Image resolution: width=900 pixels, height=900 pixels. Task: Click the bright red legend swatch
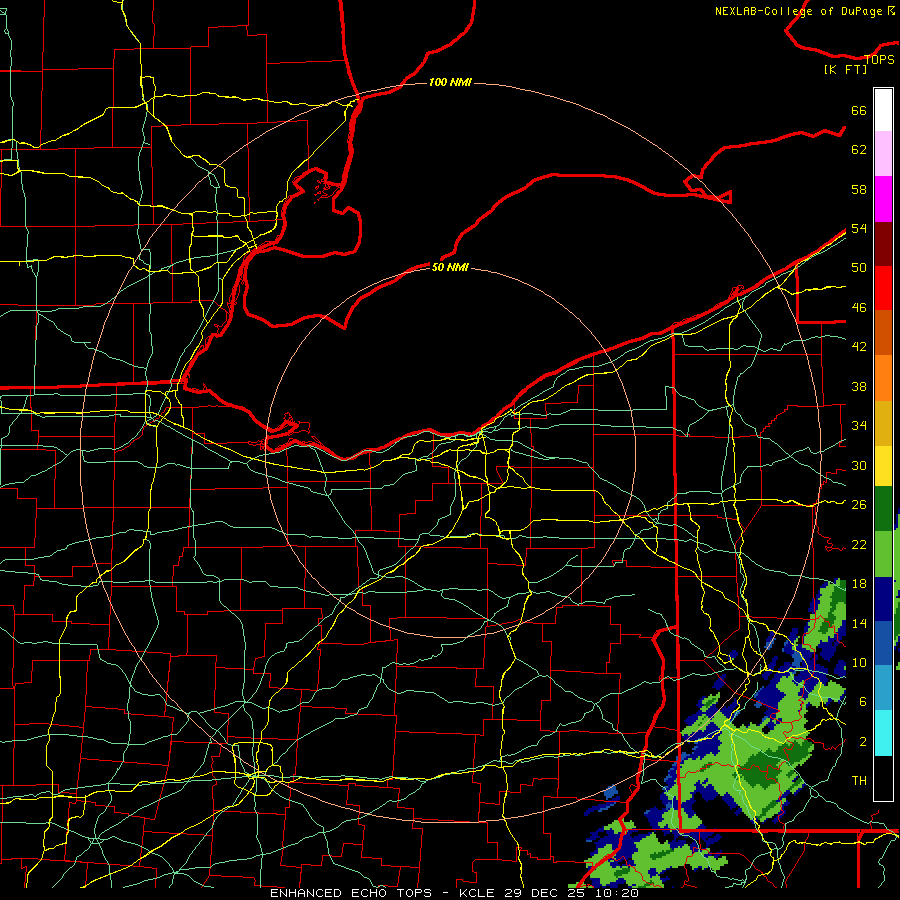883,288
